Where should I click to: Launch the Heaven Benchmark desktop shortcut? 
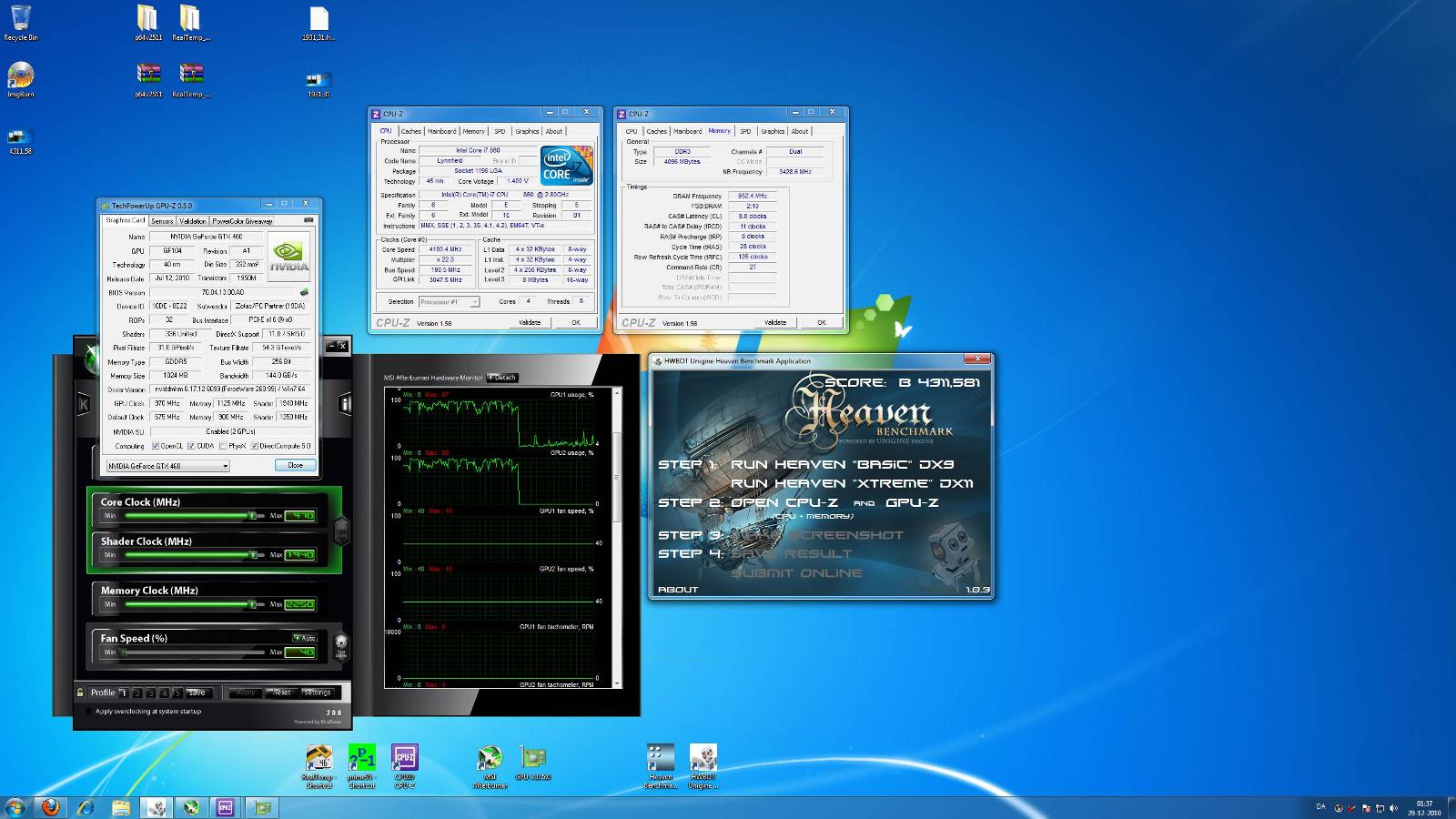click(x=661, y=765)
